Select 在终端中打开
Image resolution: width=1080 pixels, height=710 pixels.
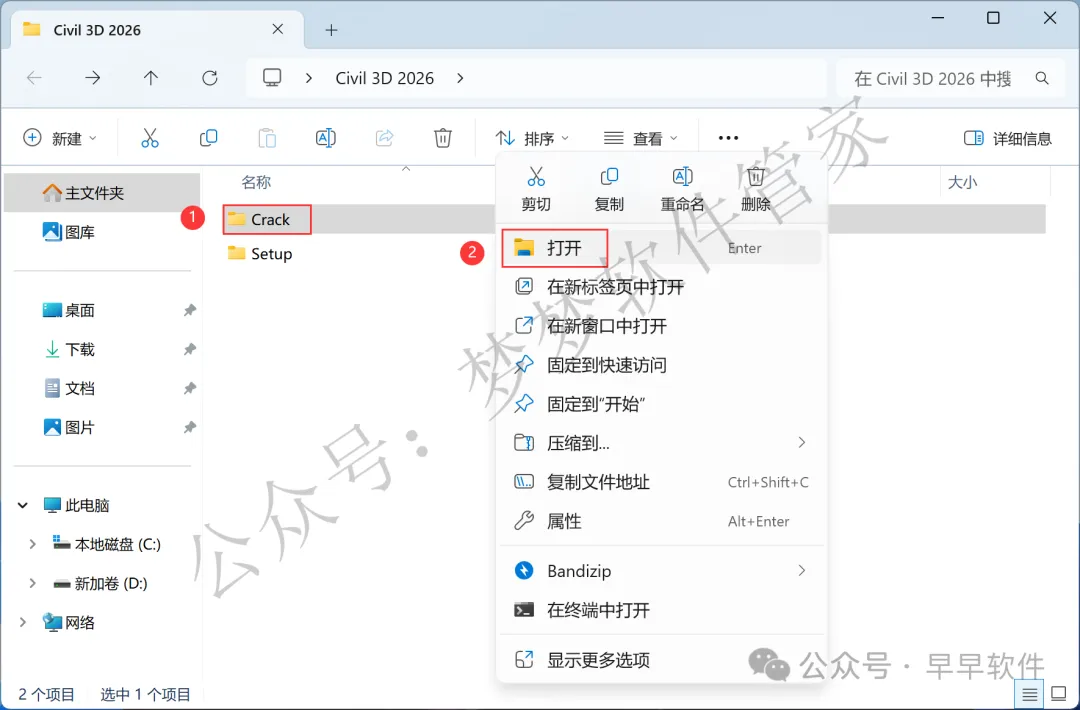[661, 610]
